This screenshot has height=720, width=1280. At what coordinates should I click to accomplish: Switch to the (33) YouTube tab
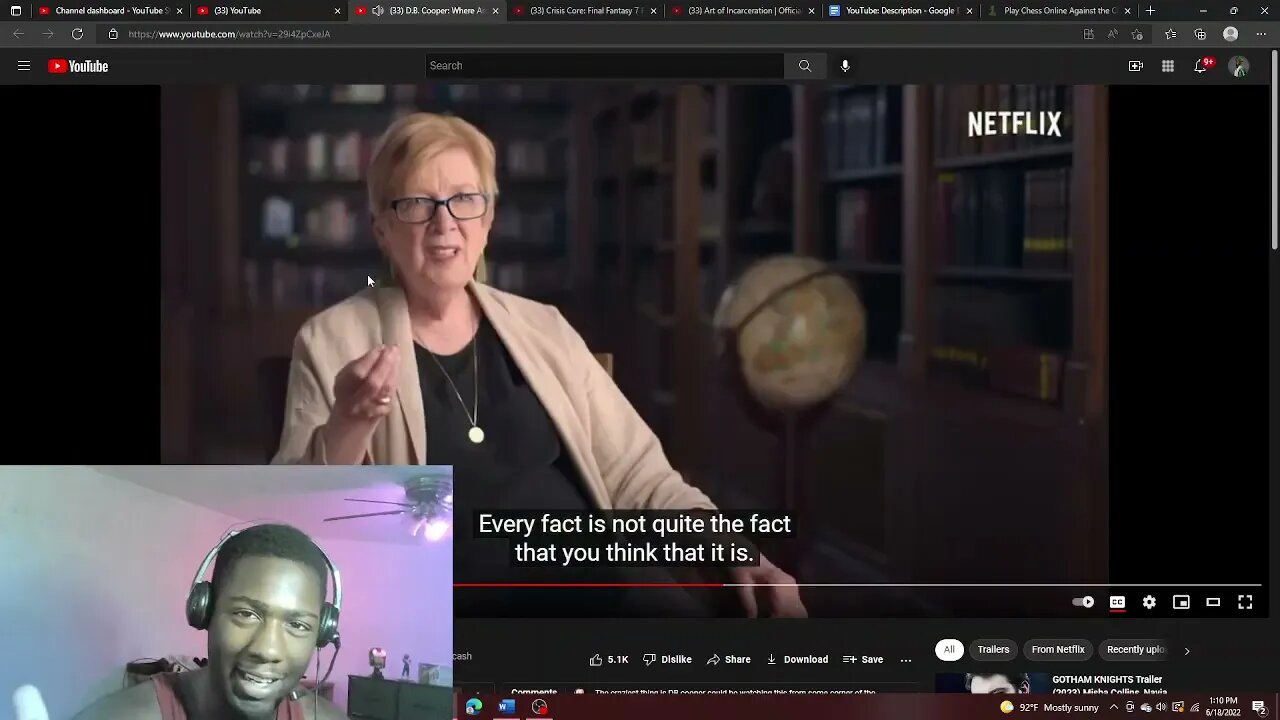click(269, 11)
